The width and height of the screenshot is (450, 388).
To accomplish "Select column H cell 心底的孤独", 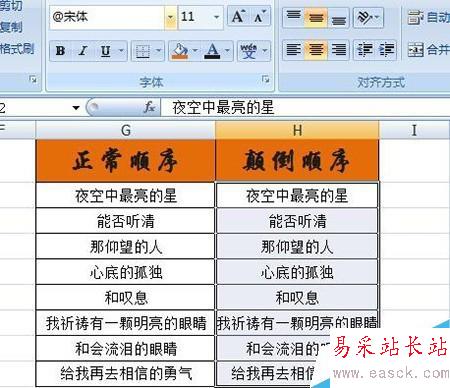I will coord(297,272).
